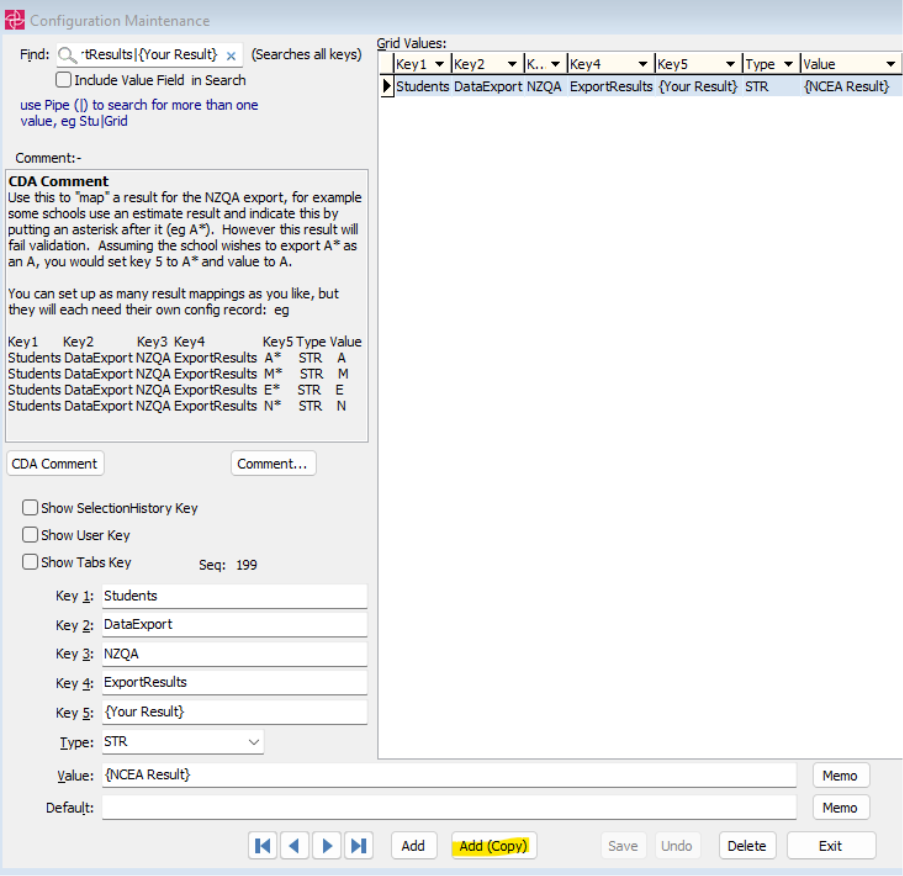This screenshot has width=903, height=876.
Task: Click the Add button
Action: click(413, 845)
